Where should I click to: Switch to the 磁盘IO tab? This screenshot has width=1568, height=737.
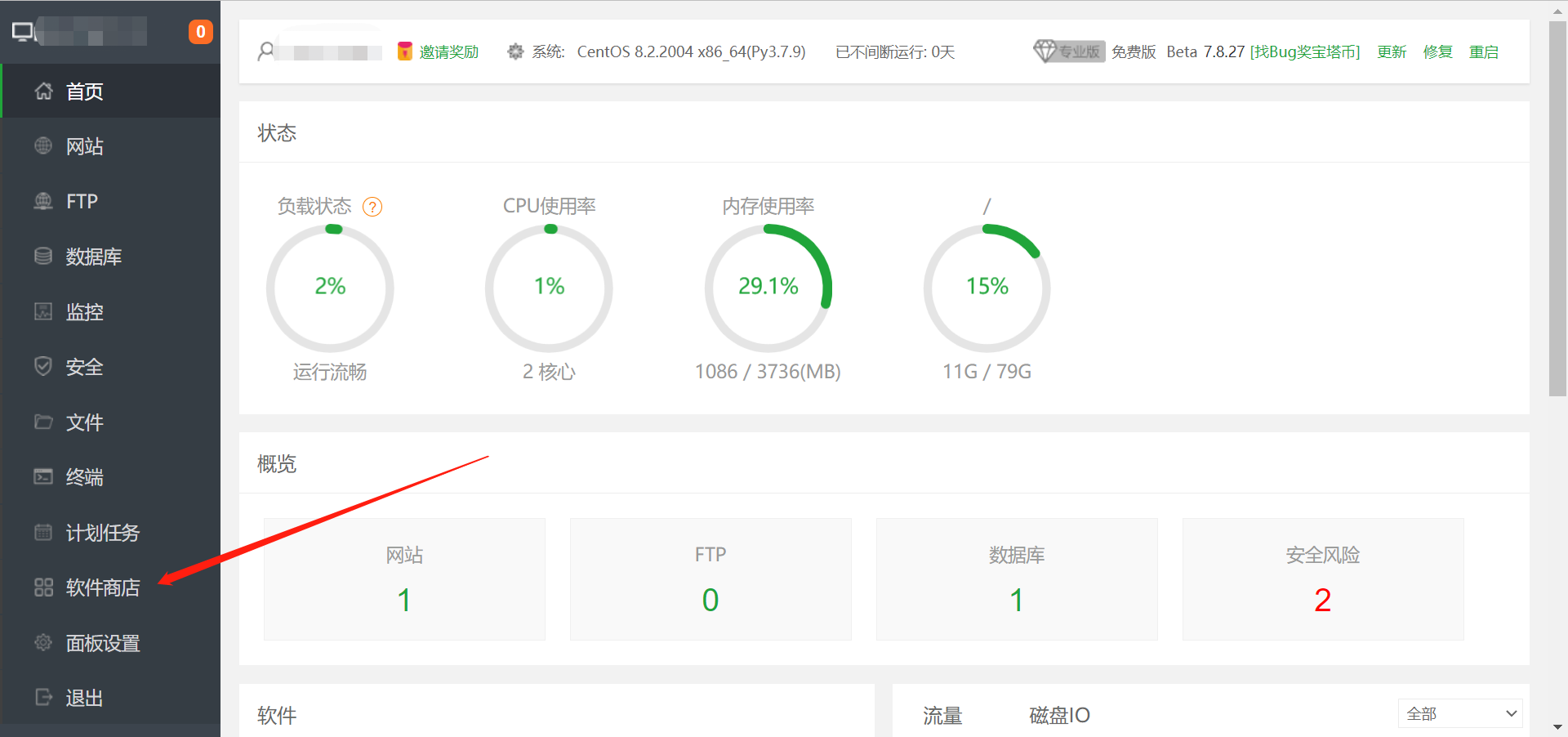click(1059, 716)
